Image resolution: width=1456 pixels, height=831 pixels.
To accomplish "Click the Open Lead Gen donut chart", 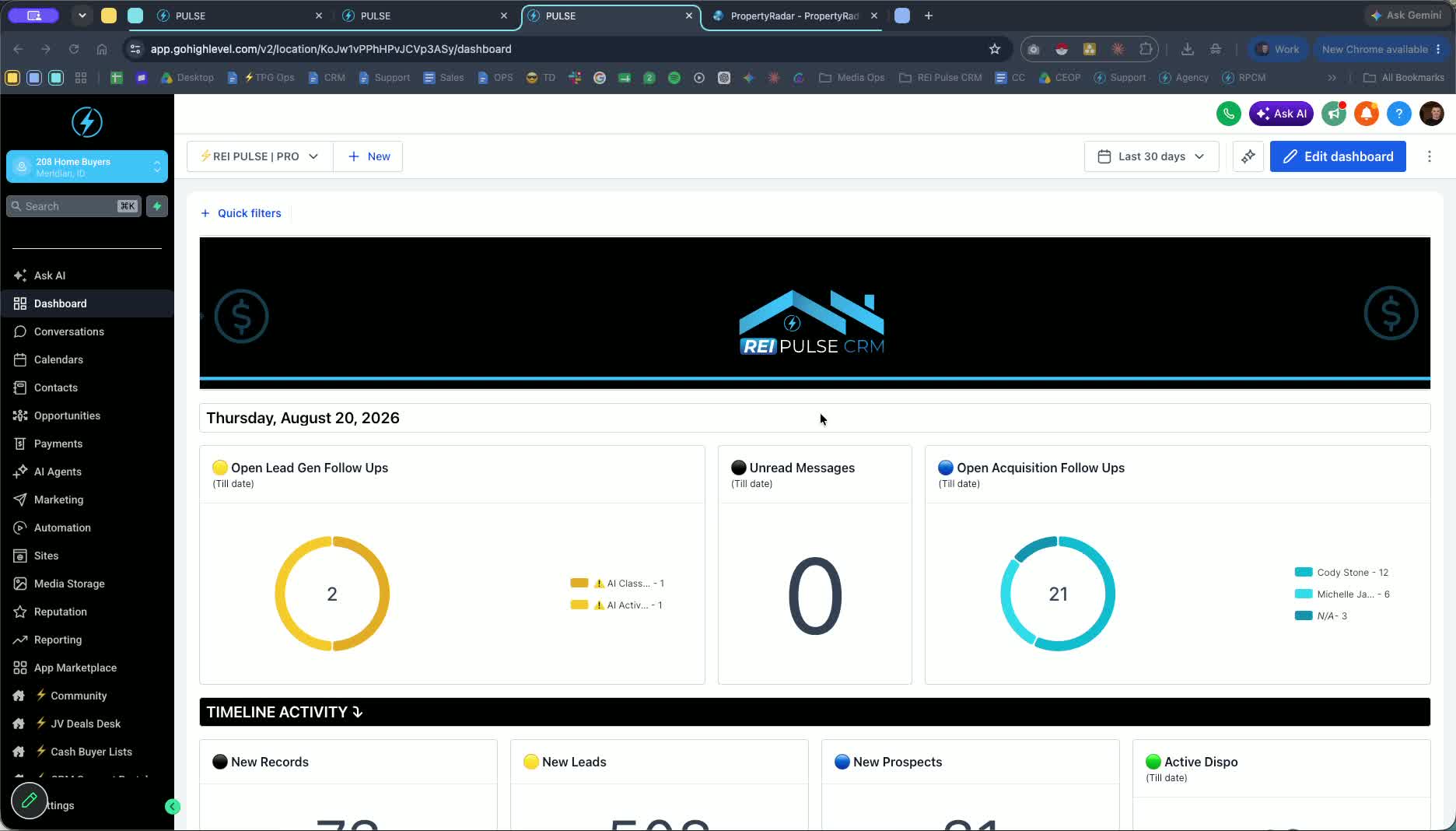I will pos(332,594).
